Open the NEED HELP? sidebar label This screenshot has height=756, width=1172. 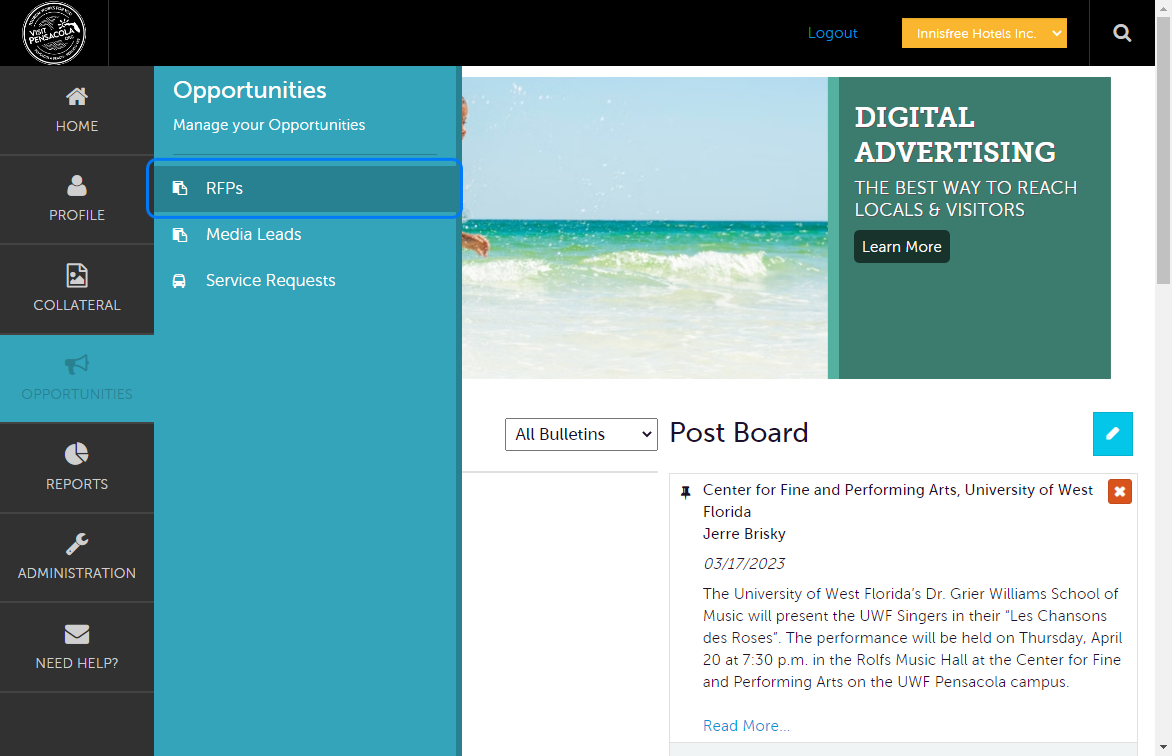(x=77, y=663)
